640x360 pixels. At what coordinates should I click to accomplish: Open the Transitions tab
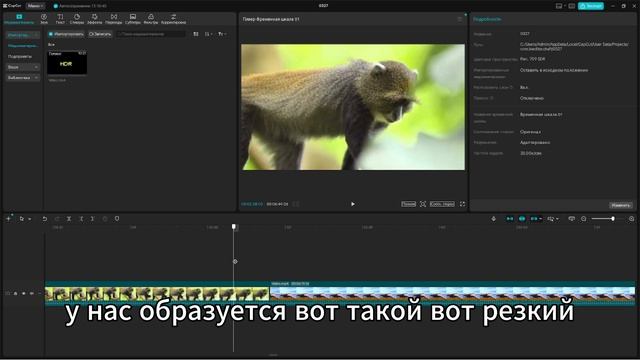(113, 19)
